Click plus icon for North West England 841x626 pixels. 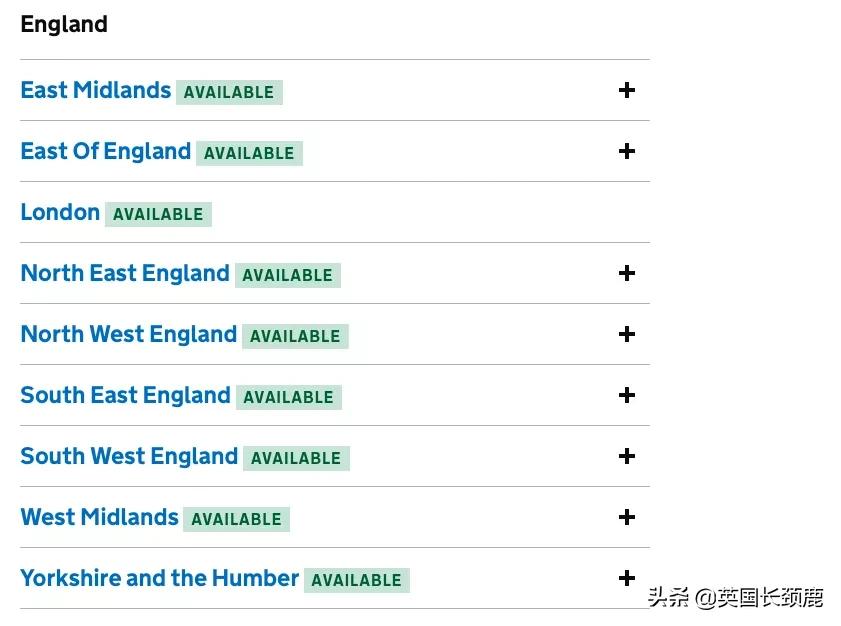pos(627,335)
